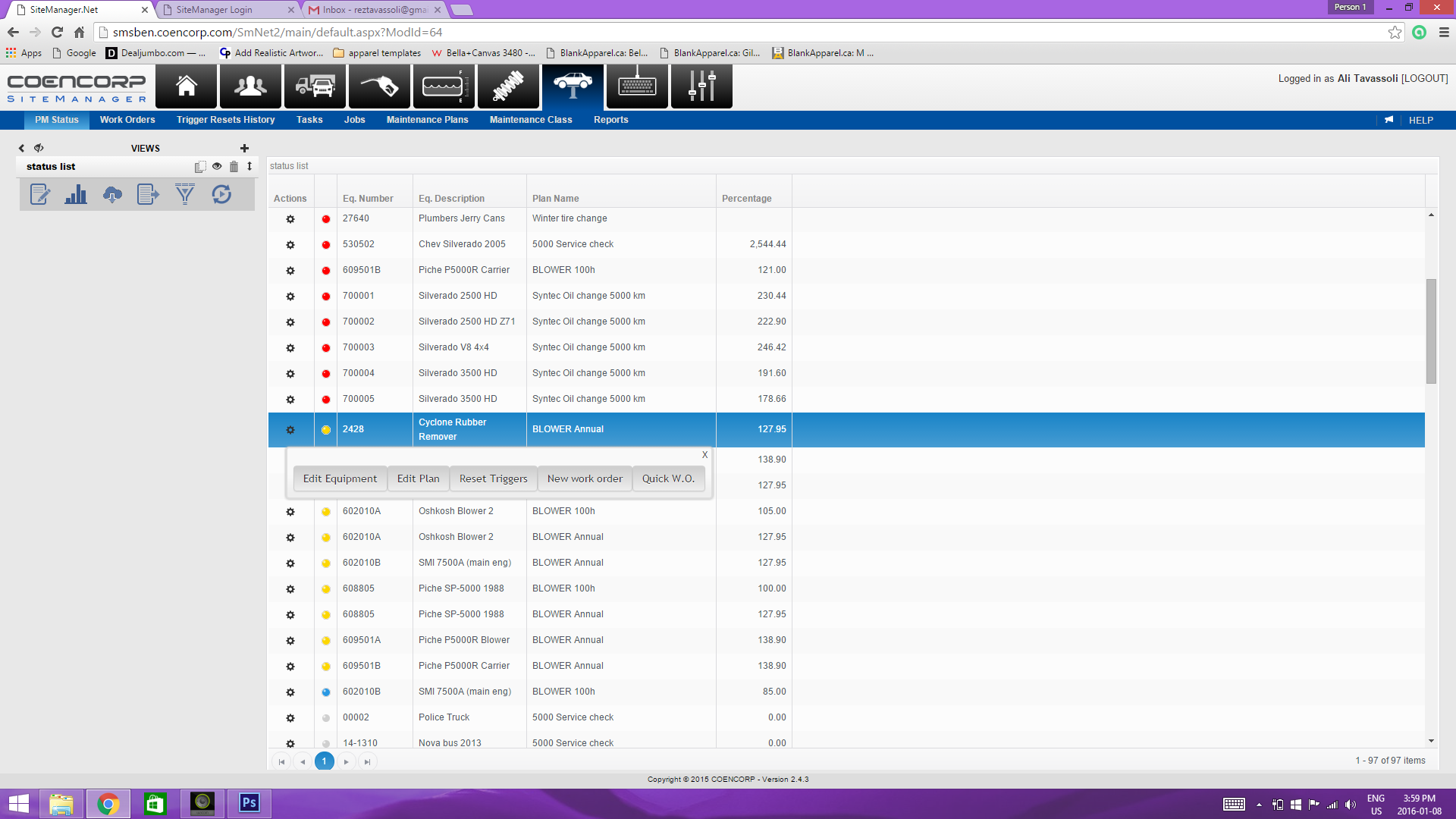Click the New work order button

pos(585,479)
